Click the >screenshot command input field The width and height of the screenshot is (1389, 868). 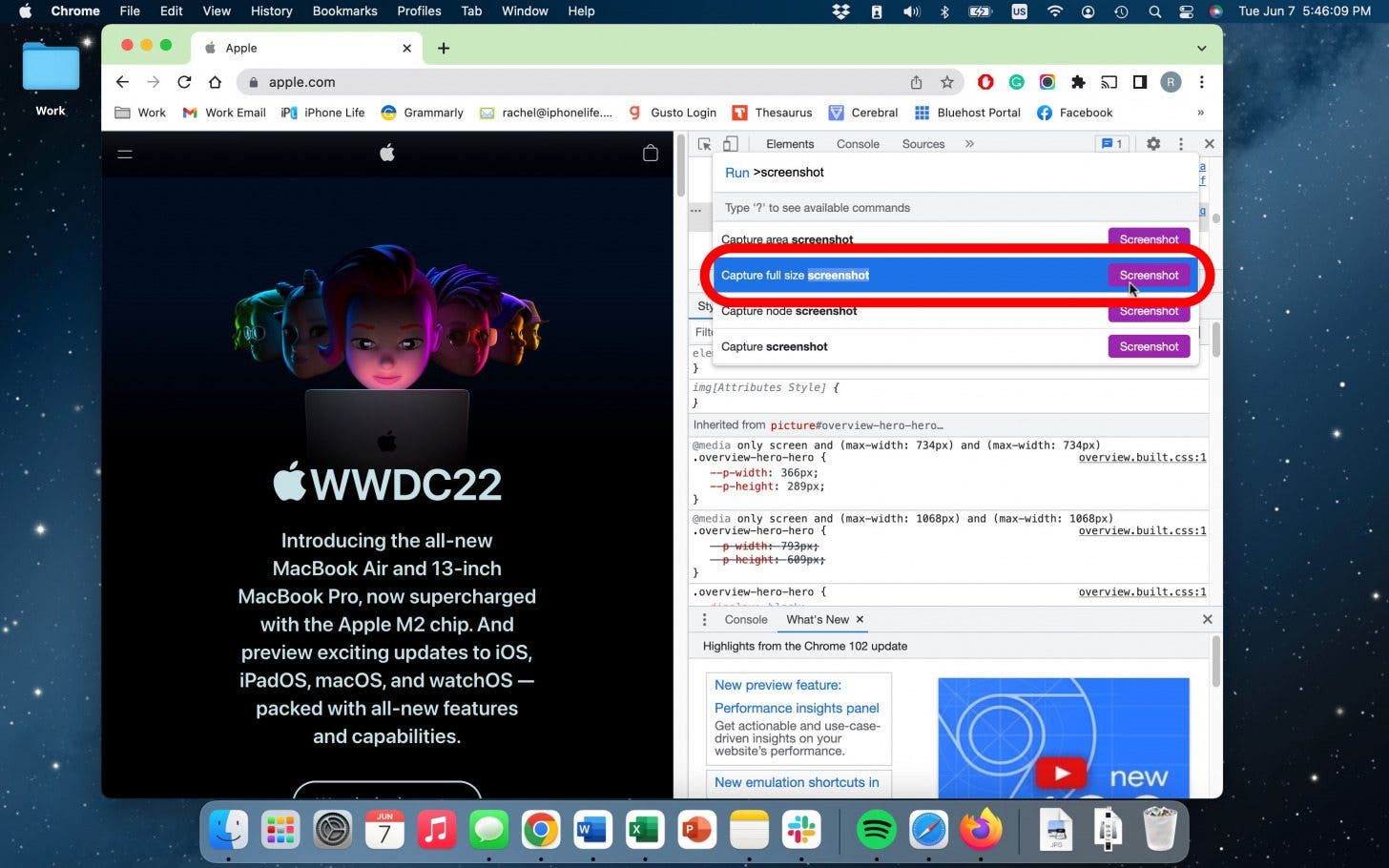coord(955,173)
